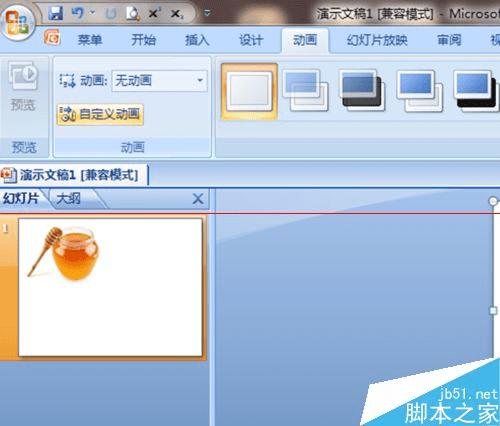Viewport: 500px width, 426px height.
Task: Open the 无动画 animation dropdown
Action: click(159, 80)
